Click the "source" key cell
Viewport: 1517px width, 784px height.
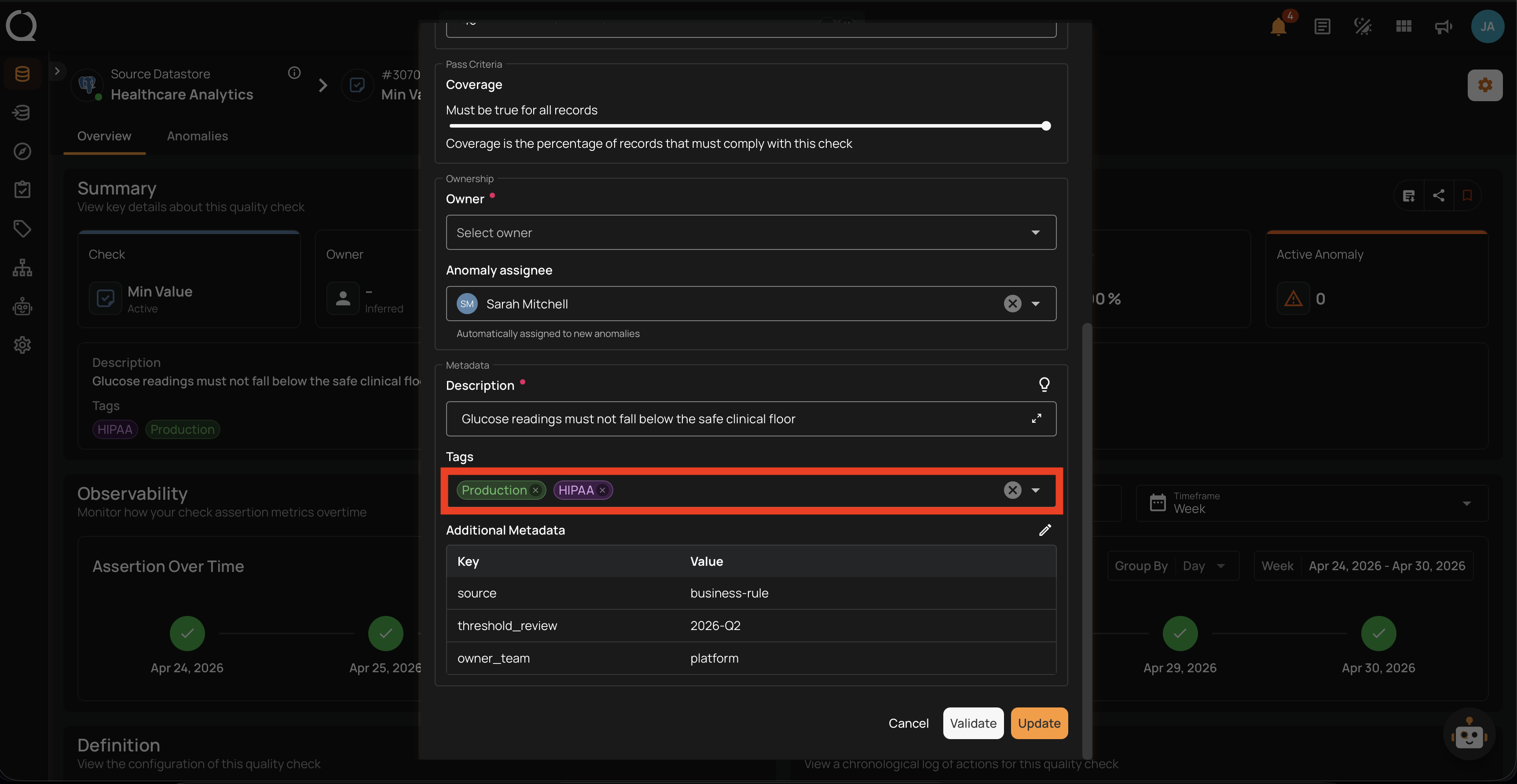[x=476, y=593]
